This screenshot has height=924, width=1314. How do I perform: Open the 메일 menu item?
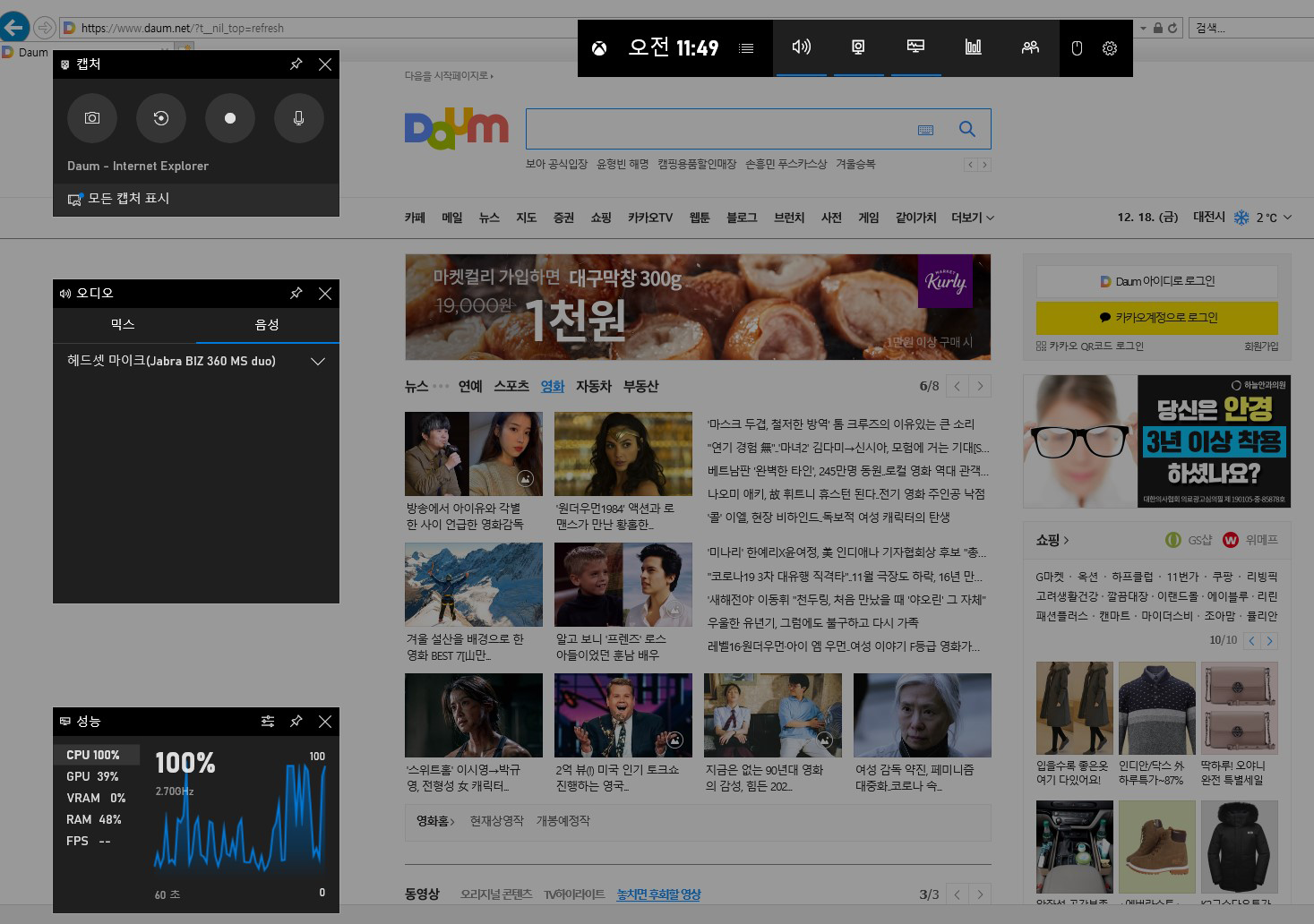point(452,218)
